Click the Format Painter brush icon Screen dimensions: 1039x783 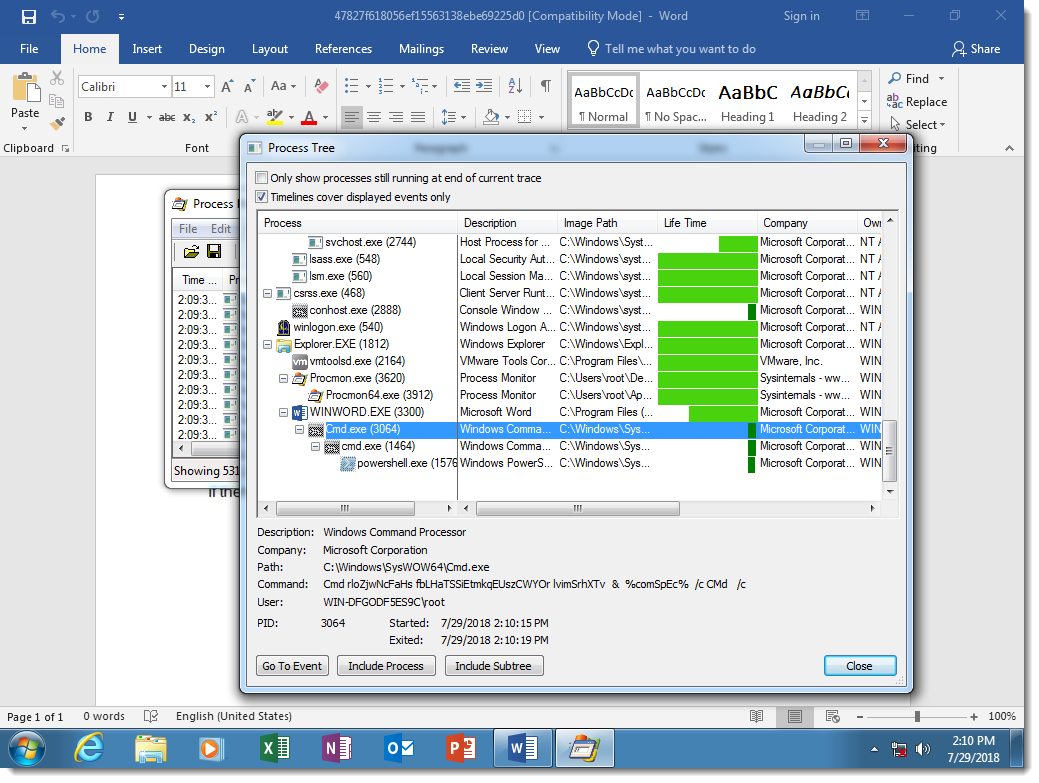coord(58,123)
